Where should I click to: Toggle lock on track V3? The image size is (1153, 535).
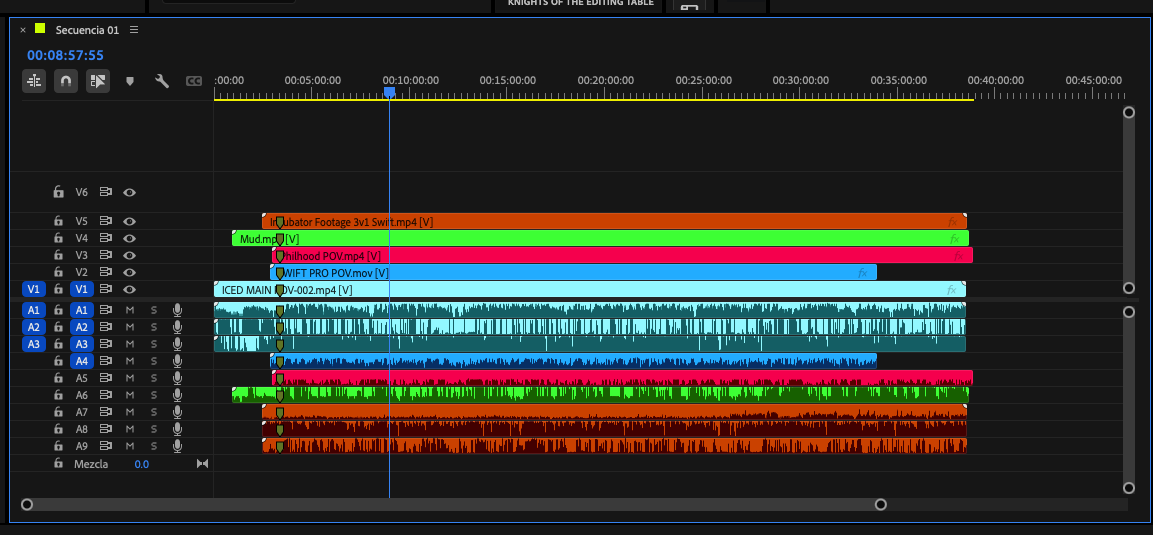tap(58, 255)
